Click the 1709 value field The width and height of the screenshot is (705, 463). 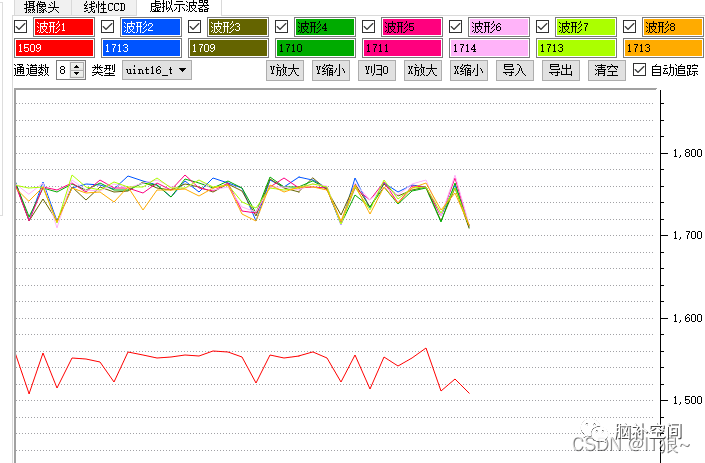pyautogui.click(x=228, y=48)
